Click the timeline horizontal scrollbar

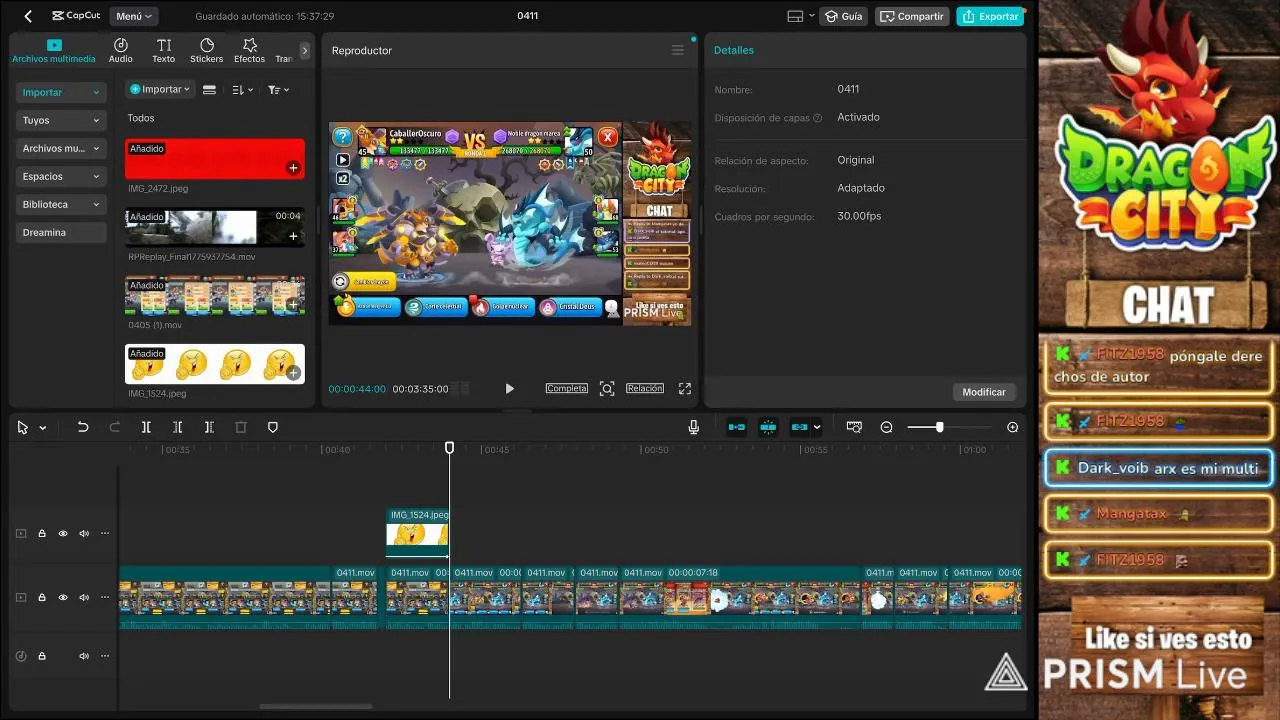click(316, 706)
